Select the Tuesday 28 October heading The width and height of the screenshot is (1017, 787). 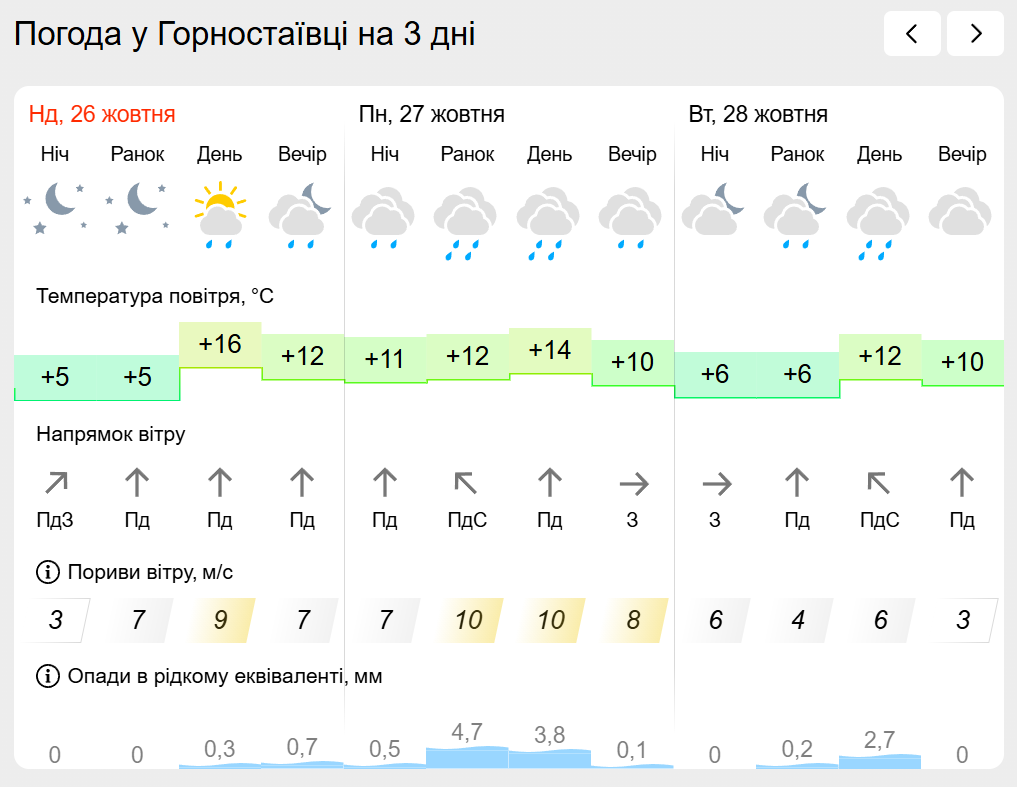tap(758, 114)
